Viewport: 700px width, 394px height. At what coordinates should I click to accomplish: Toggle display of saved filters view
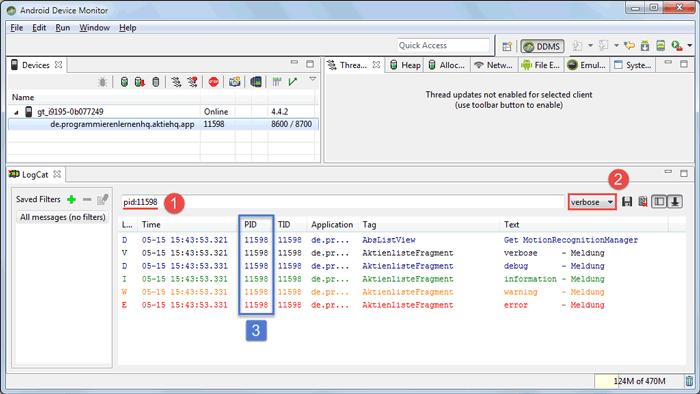pos(659,202)
